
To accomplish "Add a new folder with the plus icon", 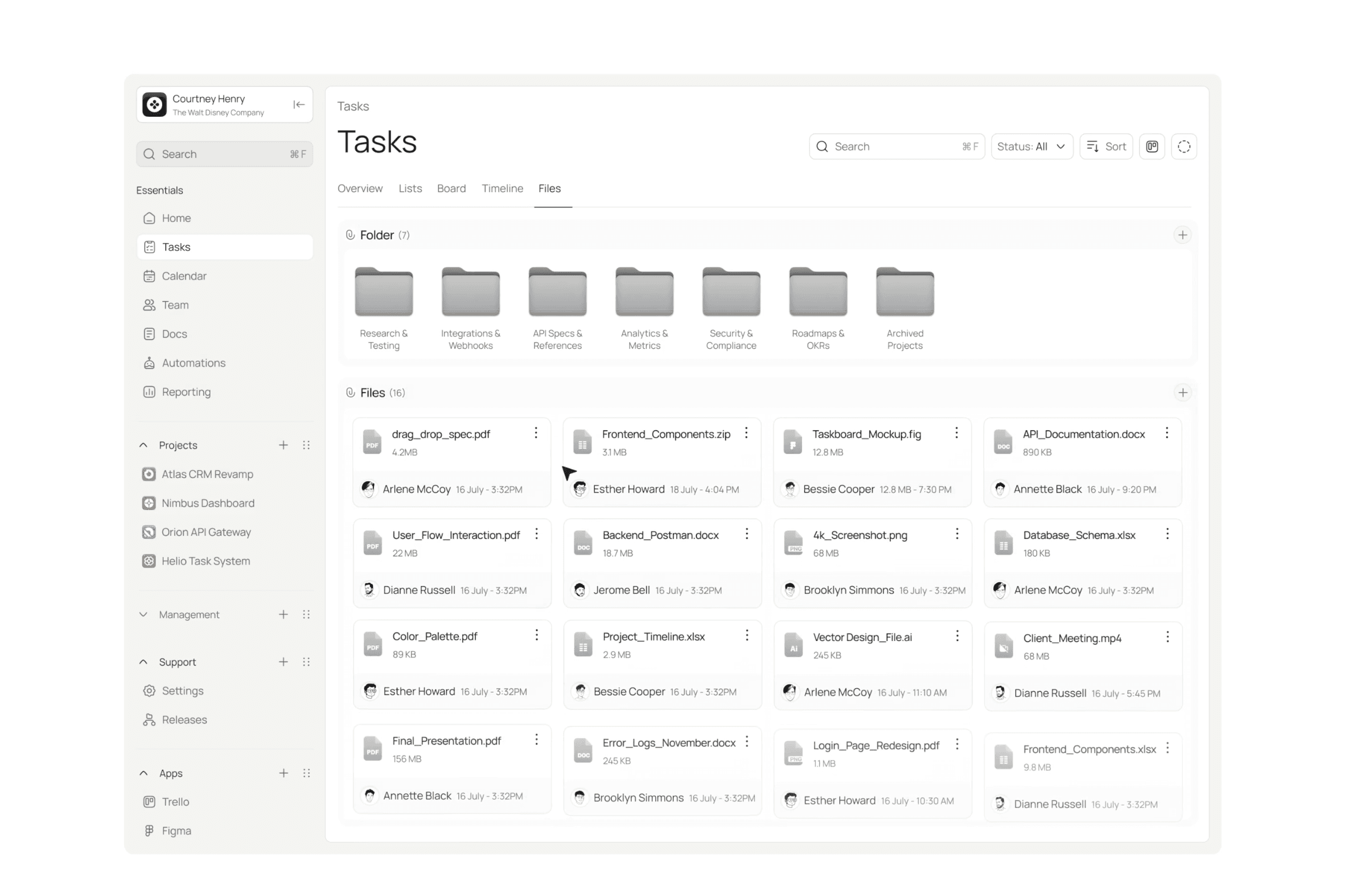I will [x=1182, y=235].
